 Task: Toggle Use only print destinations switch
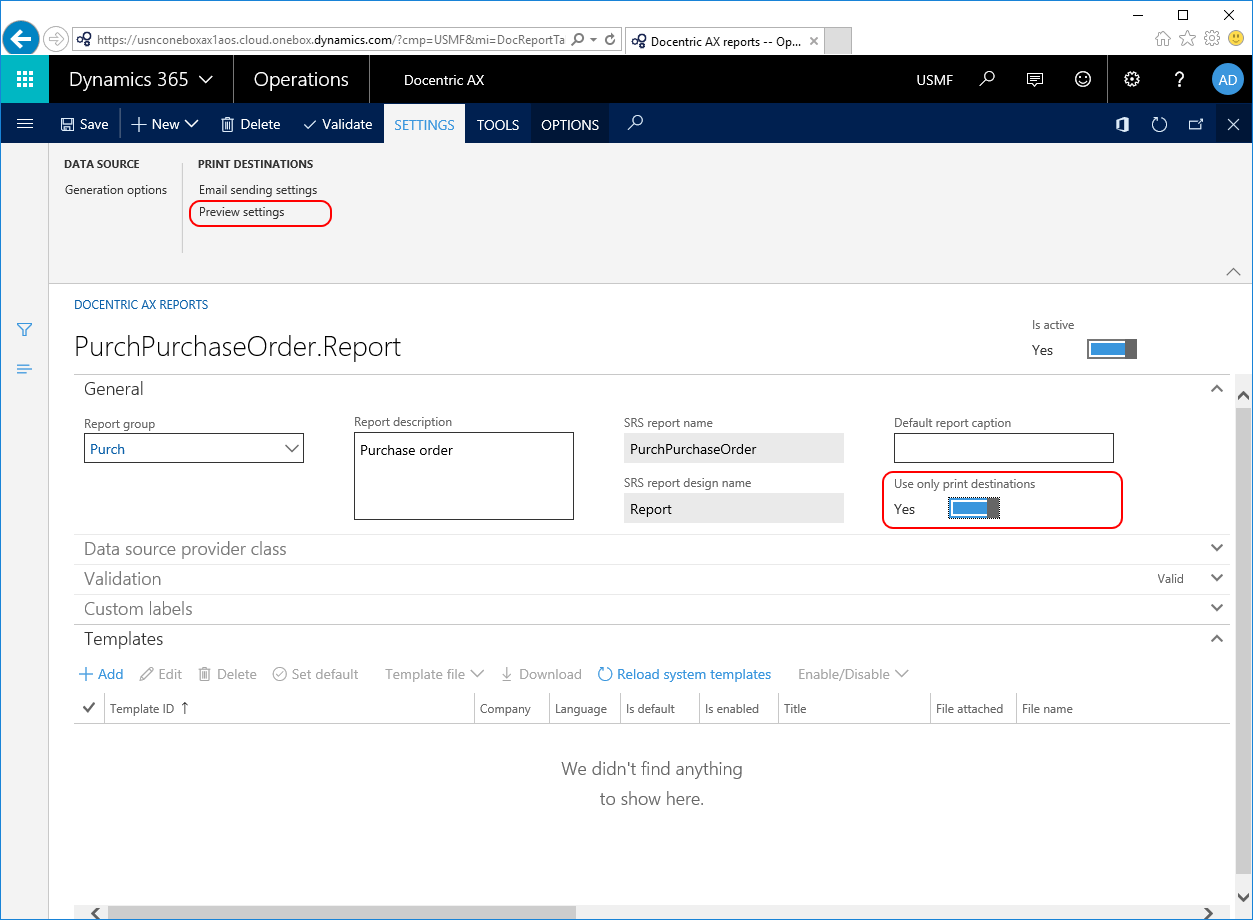point(974,509)
